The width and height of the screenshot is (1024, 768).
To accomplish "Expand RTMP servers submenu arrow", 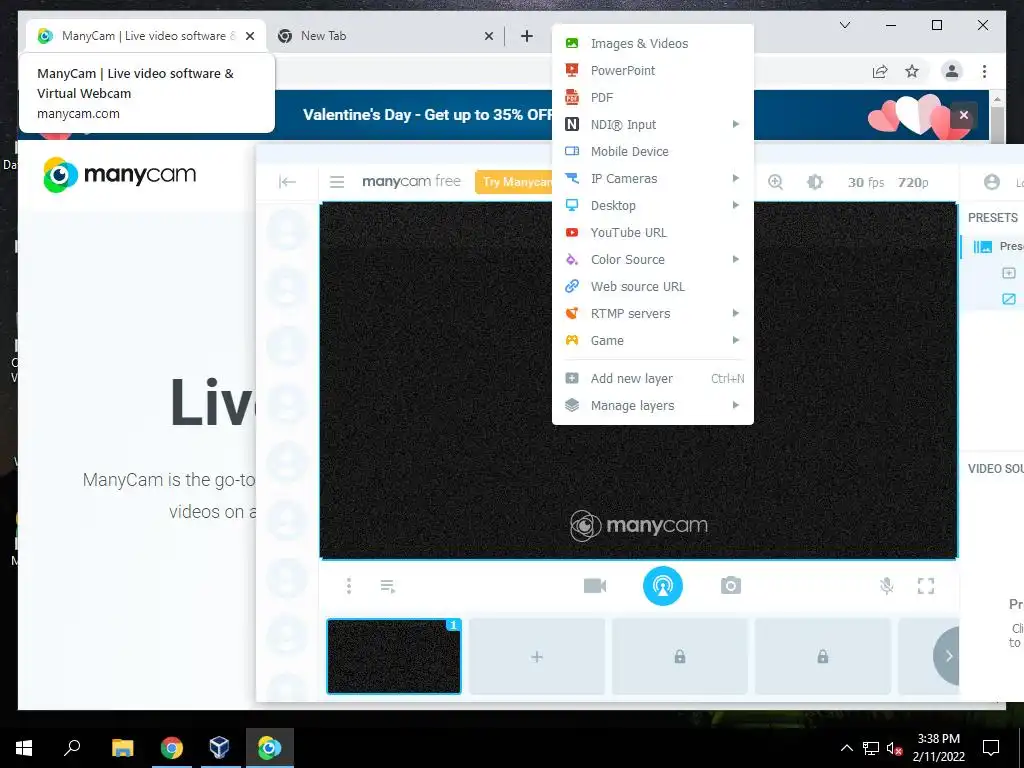I will coord(736,313).
